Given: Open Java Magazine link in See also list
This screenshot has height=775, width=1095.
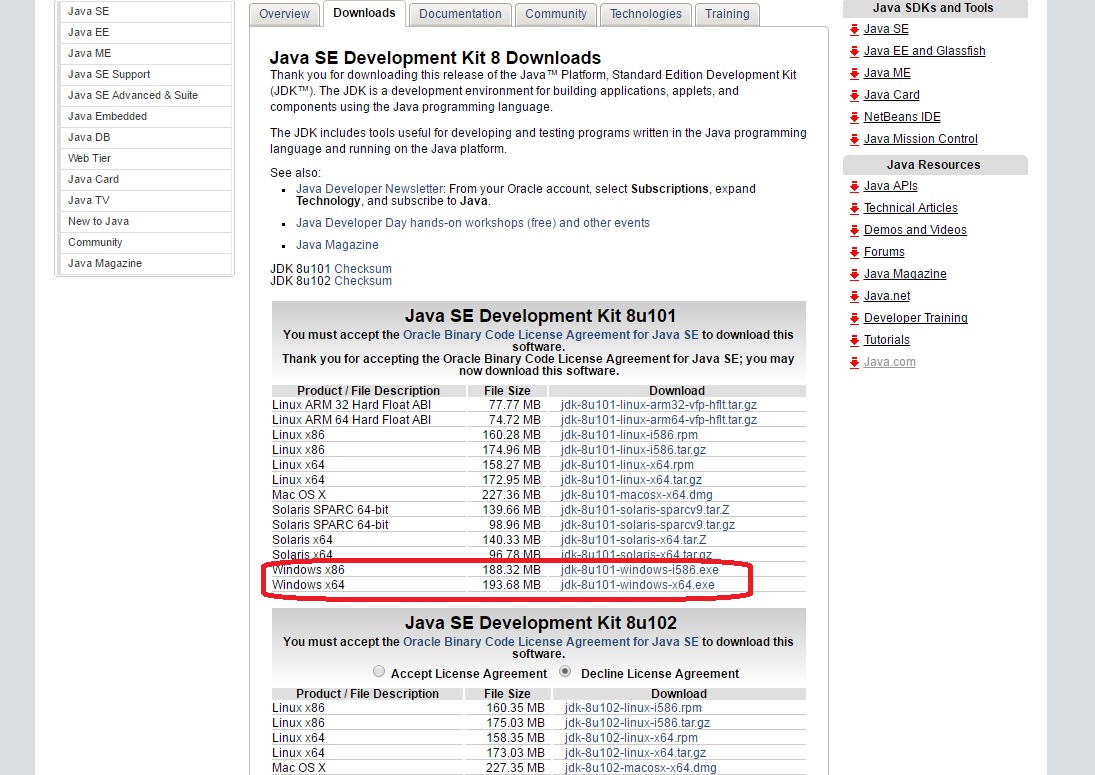Looking at the screenshot, I should pyautogui.click(x=337, y=245).
